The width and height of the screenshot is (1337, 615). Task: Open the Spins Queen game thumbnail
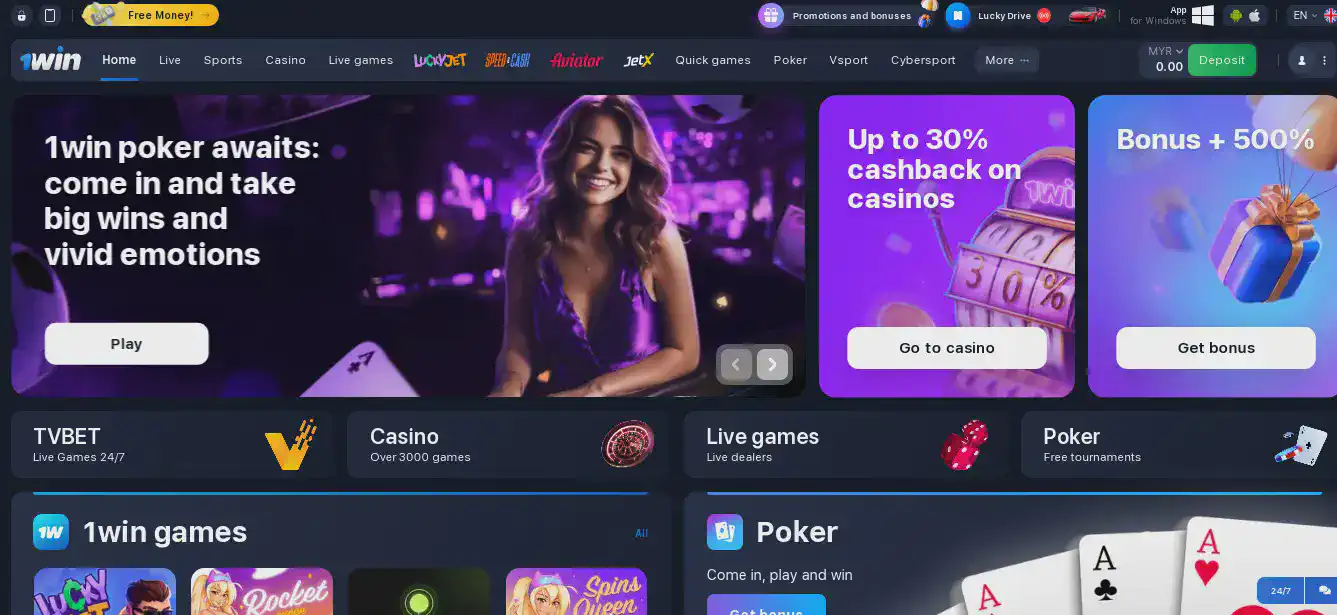(x=576, y=592)
